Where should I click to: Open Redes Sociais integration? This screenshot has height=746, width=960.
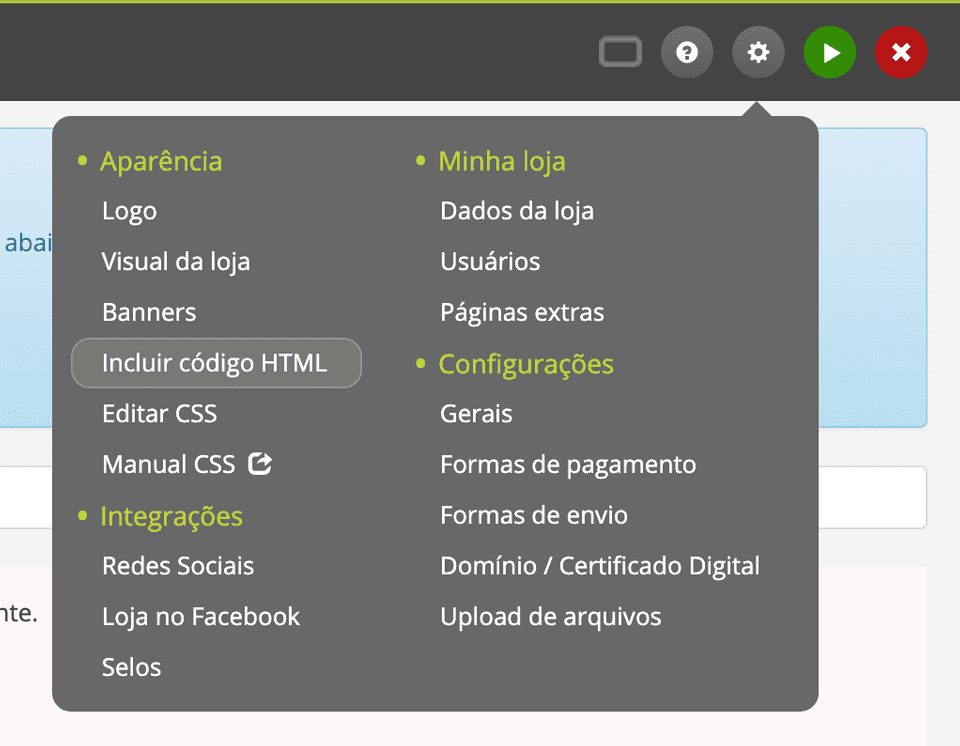tap(178, 566)
